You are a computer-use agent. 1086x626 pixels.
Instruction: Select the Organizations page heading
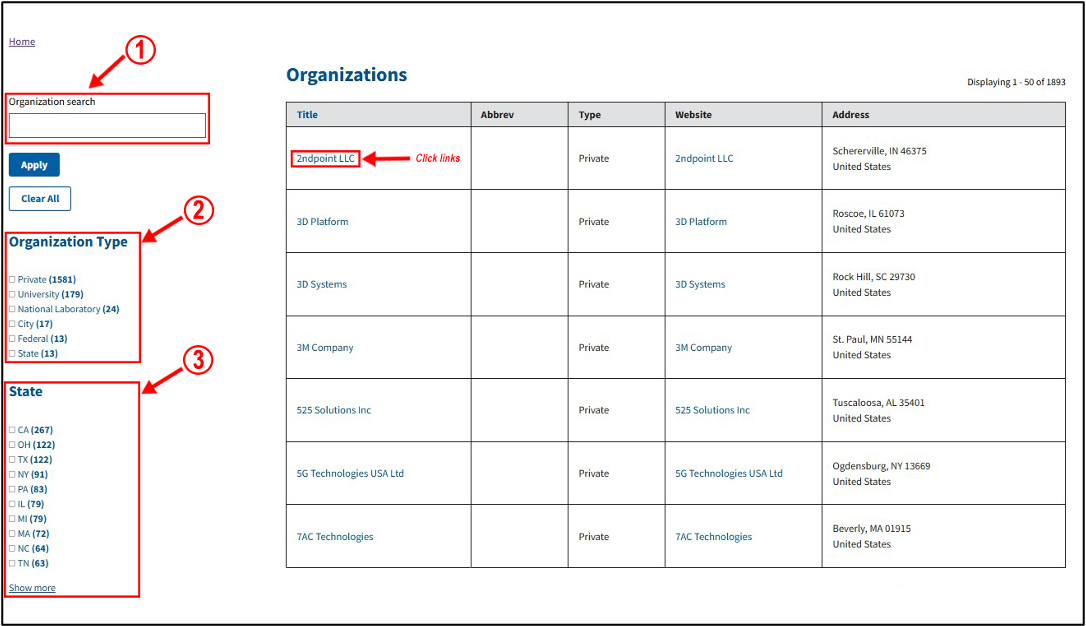click(346, 75)
